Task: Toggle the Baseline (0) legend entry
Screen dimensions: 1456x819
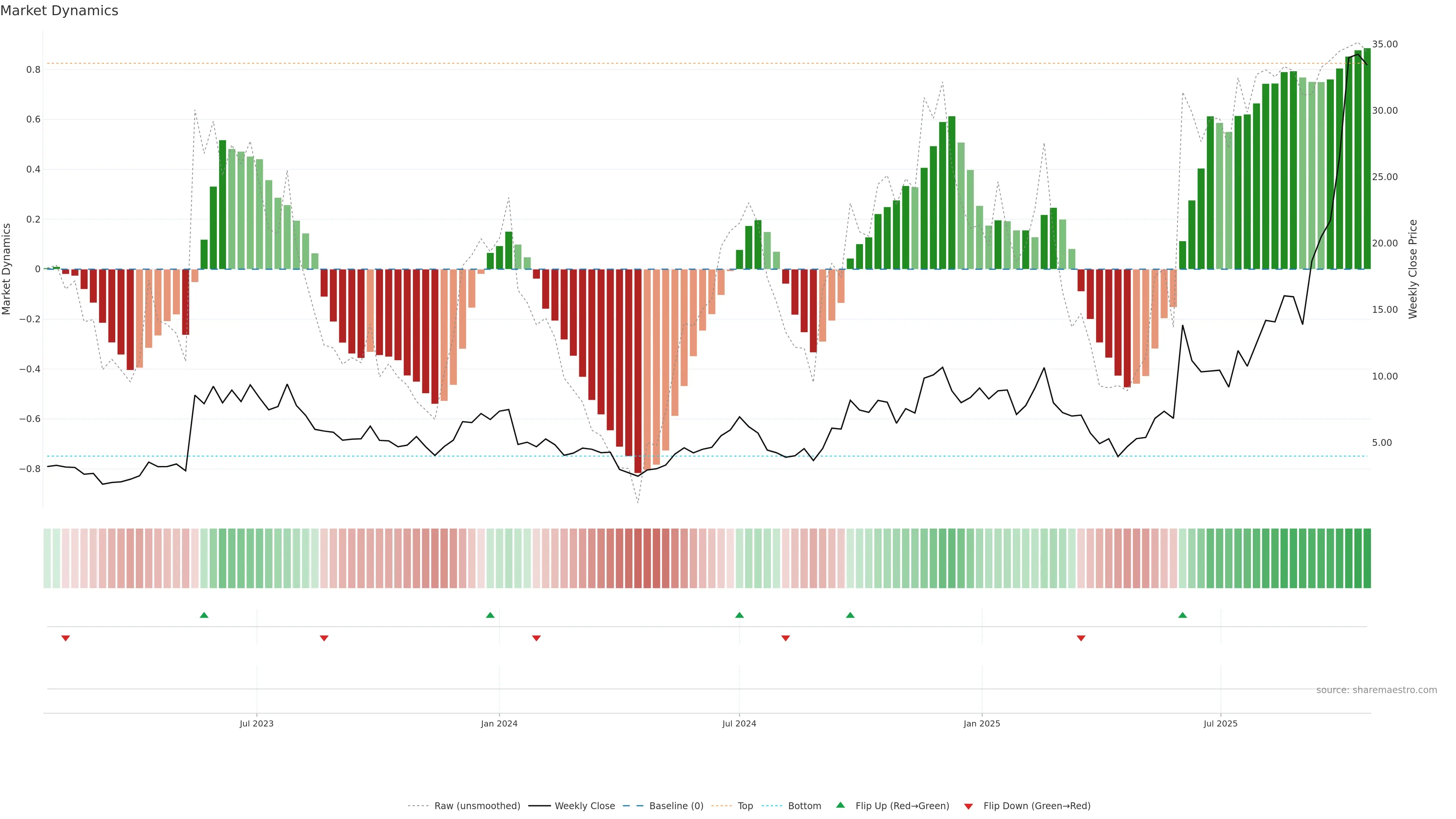Action: coord(676,806)
